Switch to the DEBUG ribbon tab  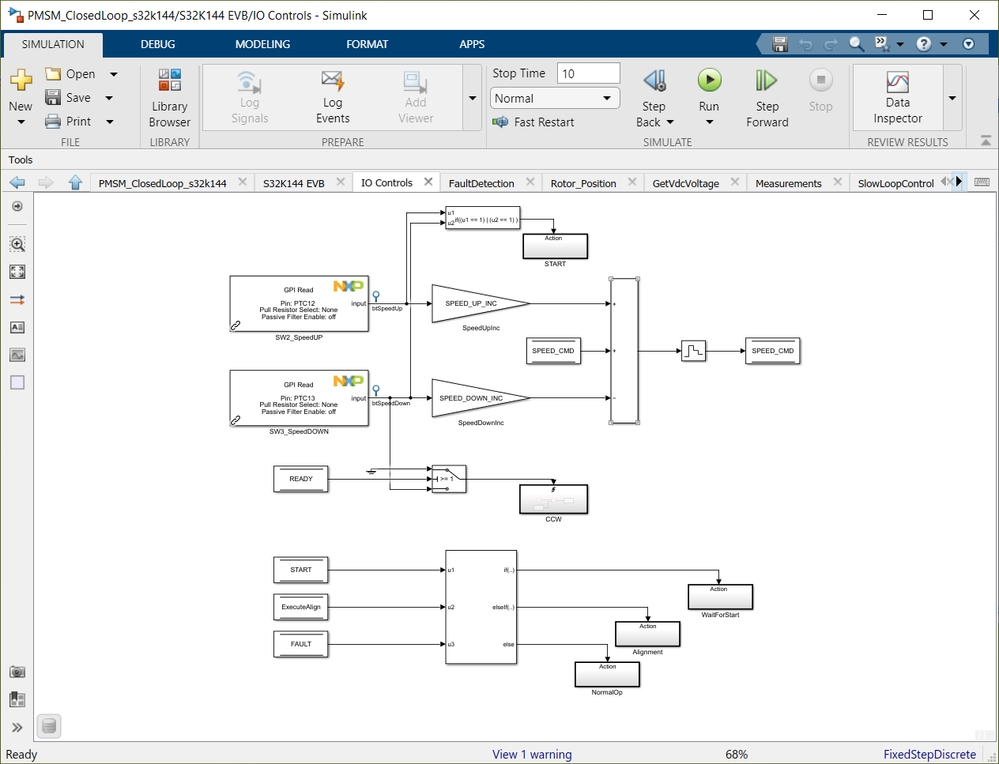(157, 44)
